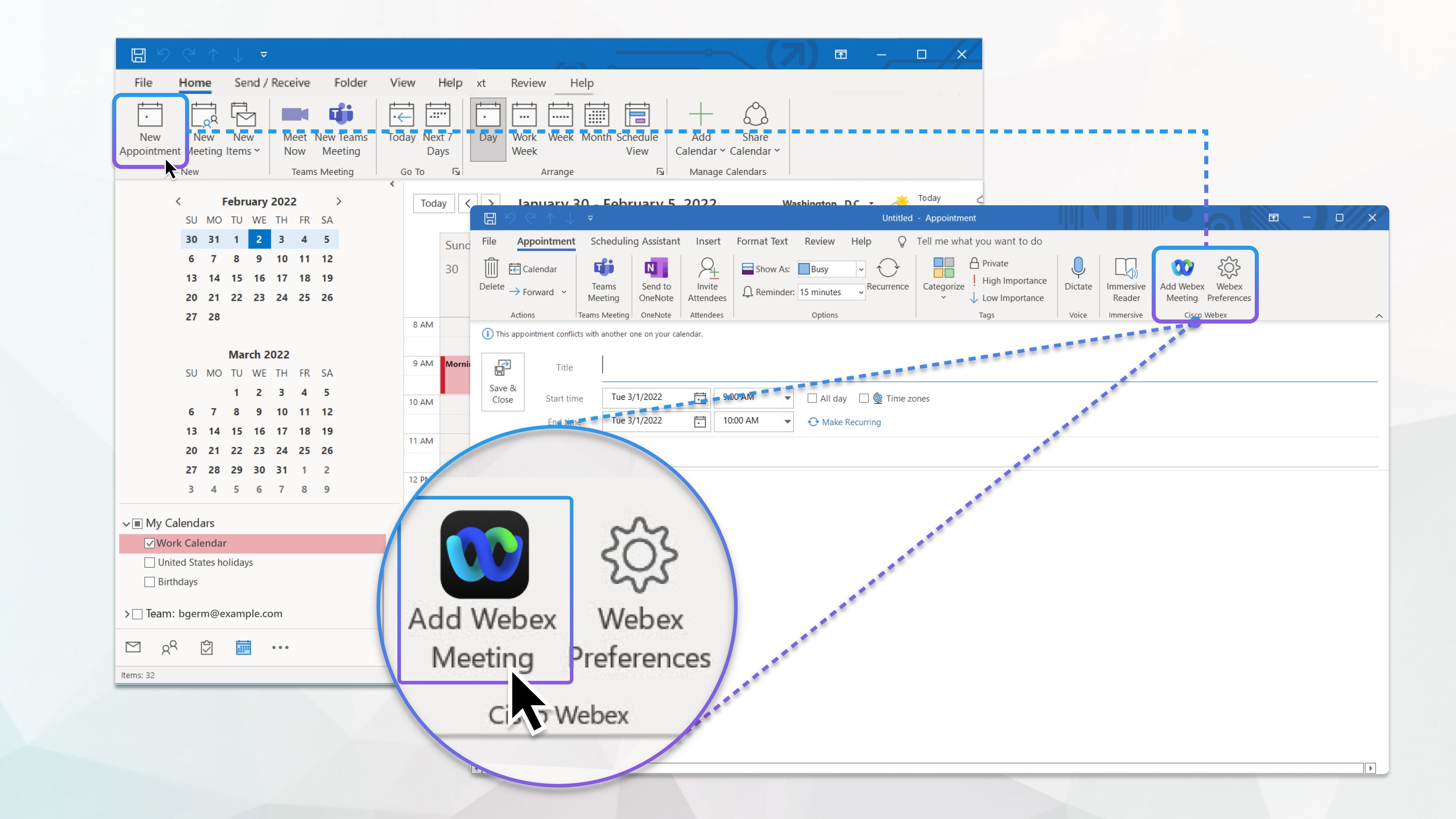The height and width of the screenshot is (819, 1456).
Task: Expand the Show As busy dropdown
Action: (x=860, y=269)
